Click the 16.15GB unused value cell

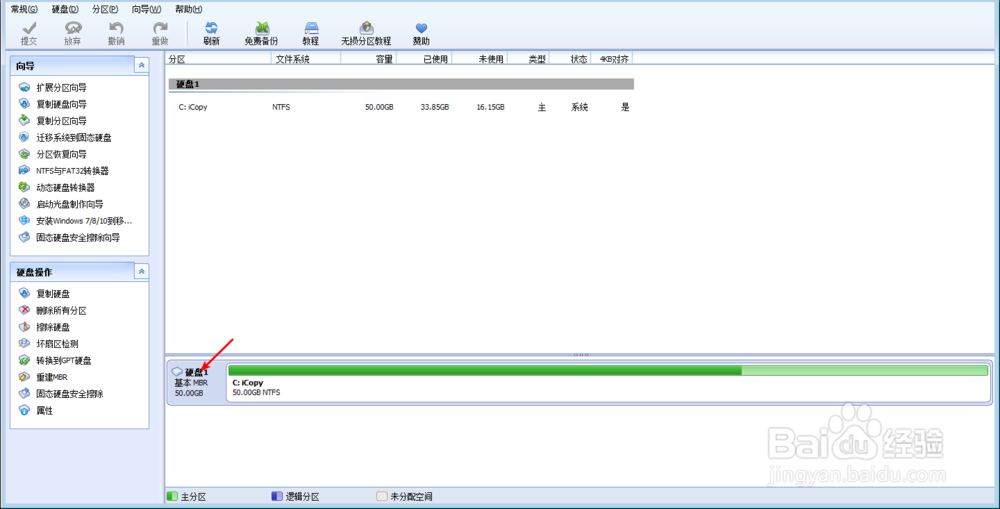tap(490, 107)
